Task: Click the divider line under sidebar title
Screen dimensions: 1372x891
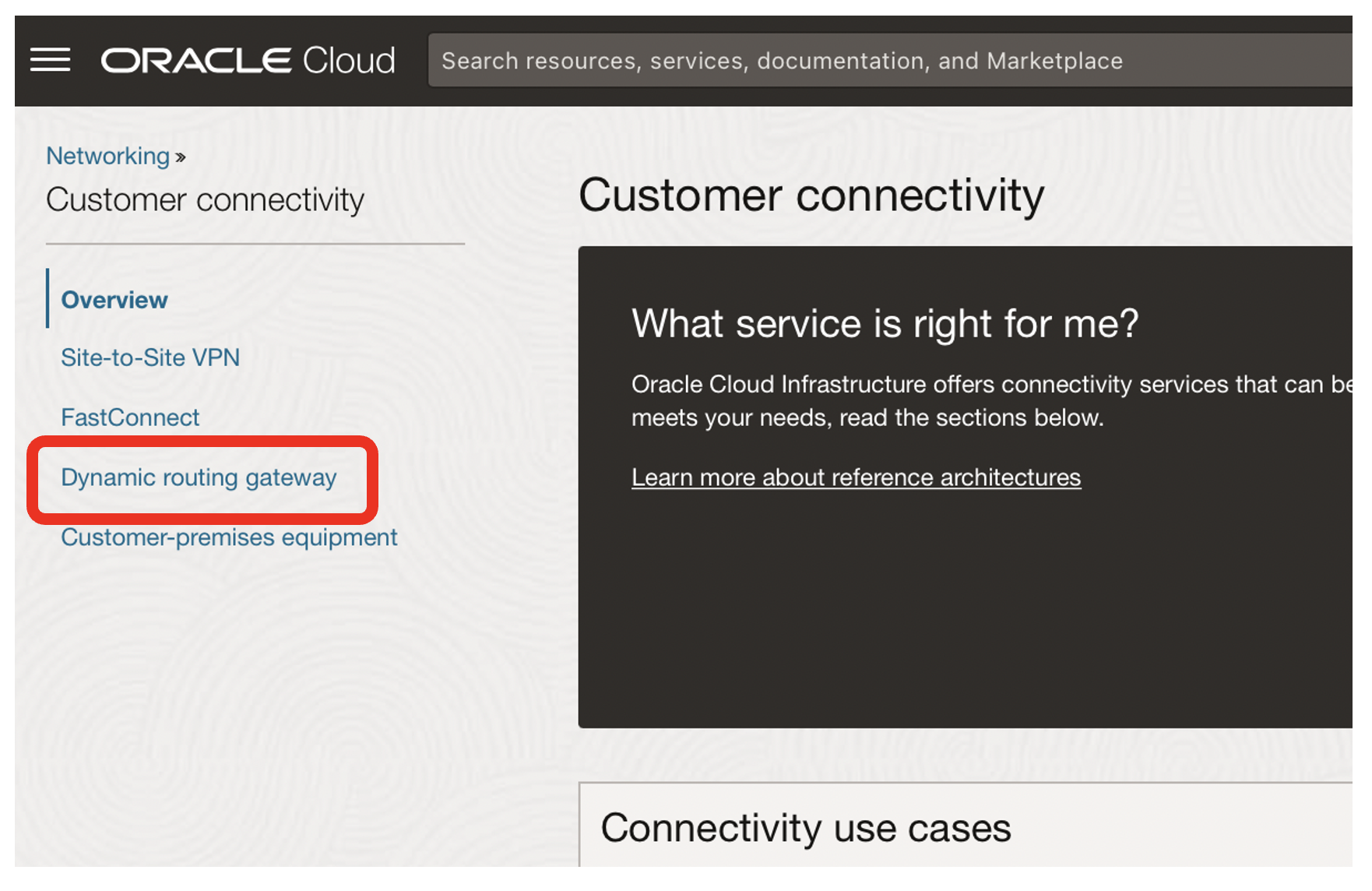Action: 255,244
